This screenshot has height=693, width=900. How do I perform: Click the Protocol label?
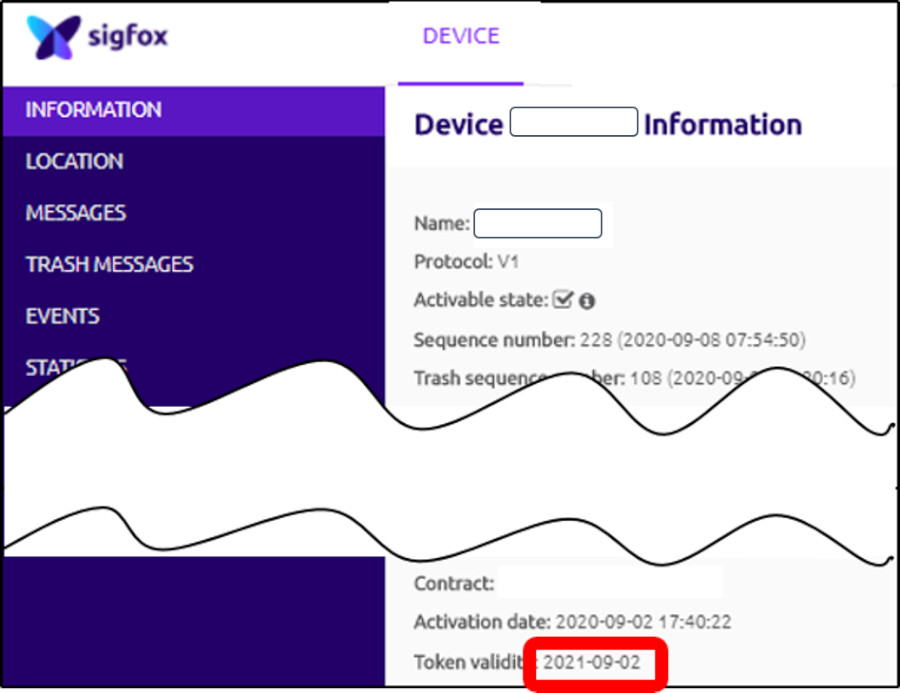coord(453,262)
